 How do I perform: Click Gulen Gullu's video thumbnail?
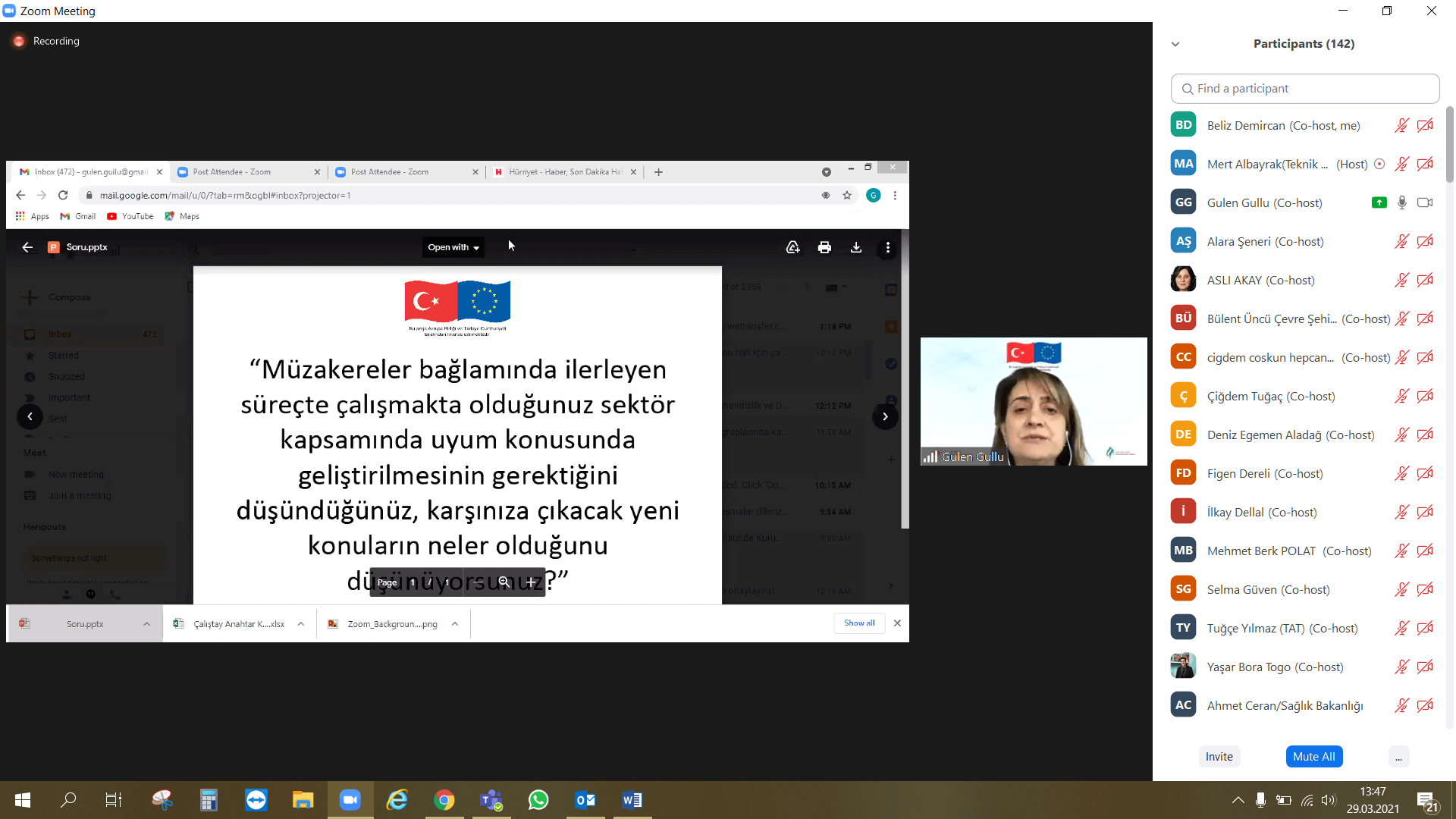tap(1034, 401)
